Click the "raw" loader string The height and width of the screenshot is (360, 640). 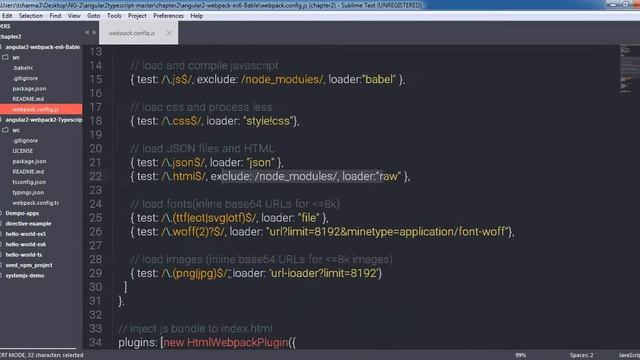tap(388, 176)
